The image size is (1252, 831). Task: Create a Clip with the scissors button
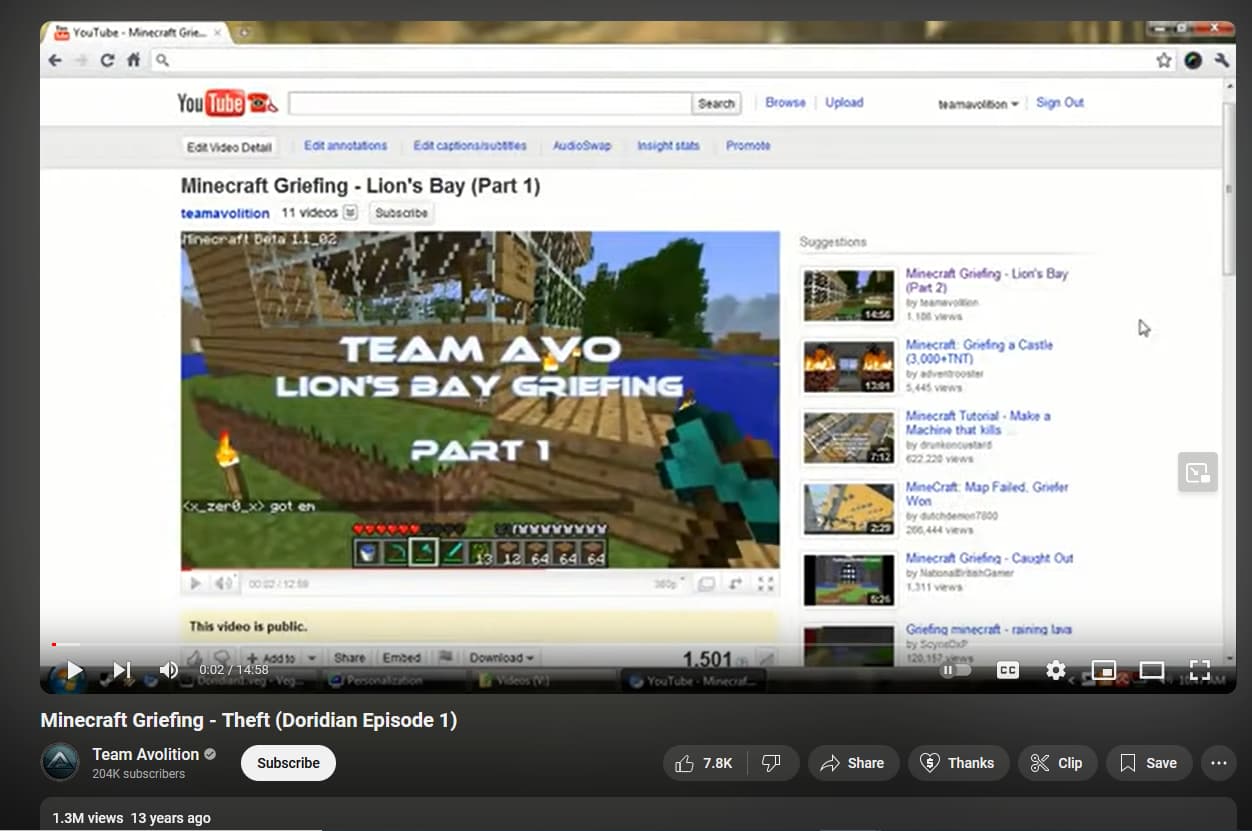click(1057, 763)
